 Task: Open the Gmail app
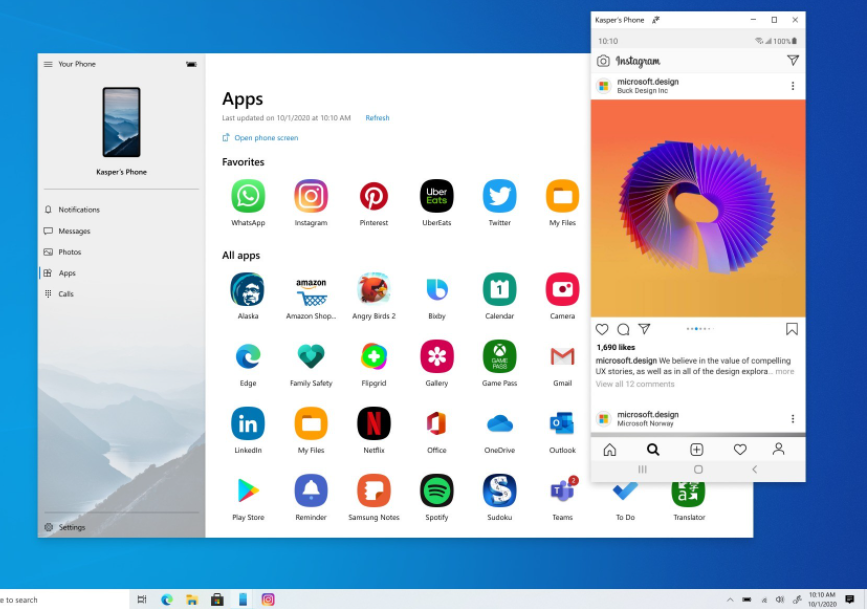coord(562,357)
